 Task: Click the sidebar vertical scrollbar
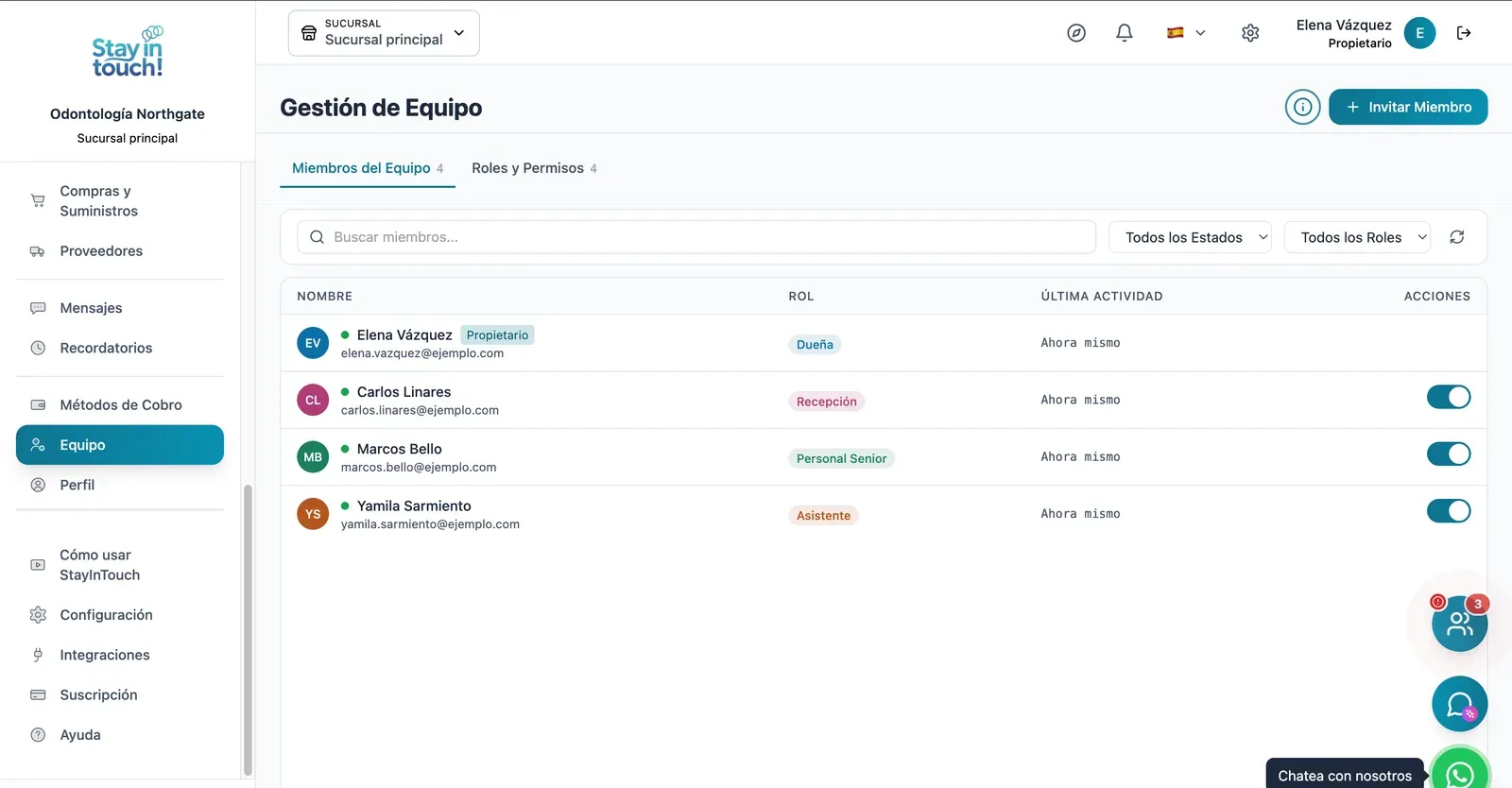[248, 628]
